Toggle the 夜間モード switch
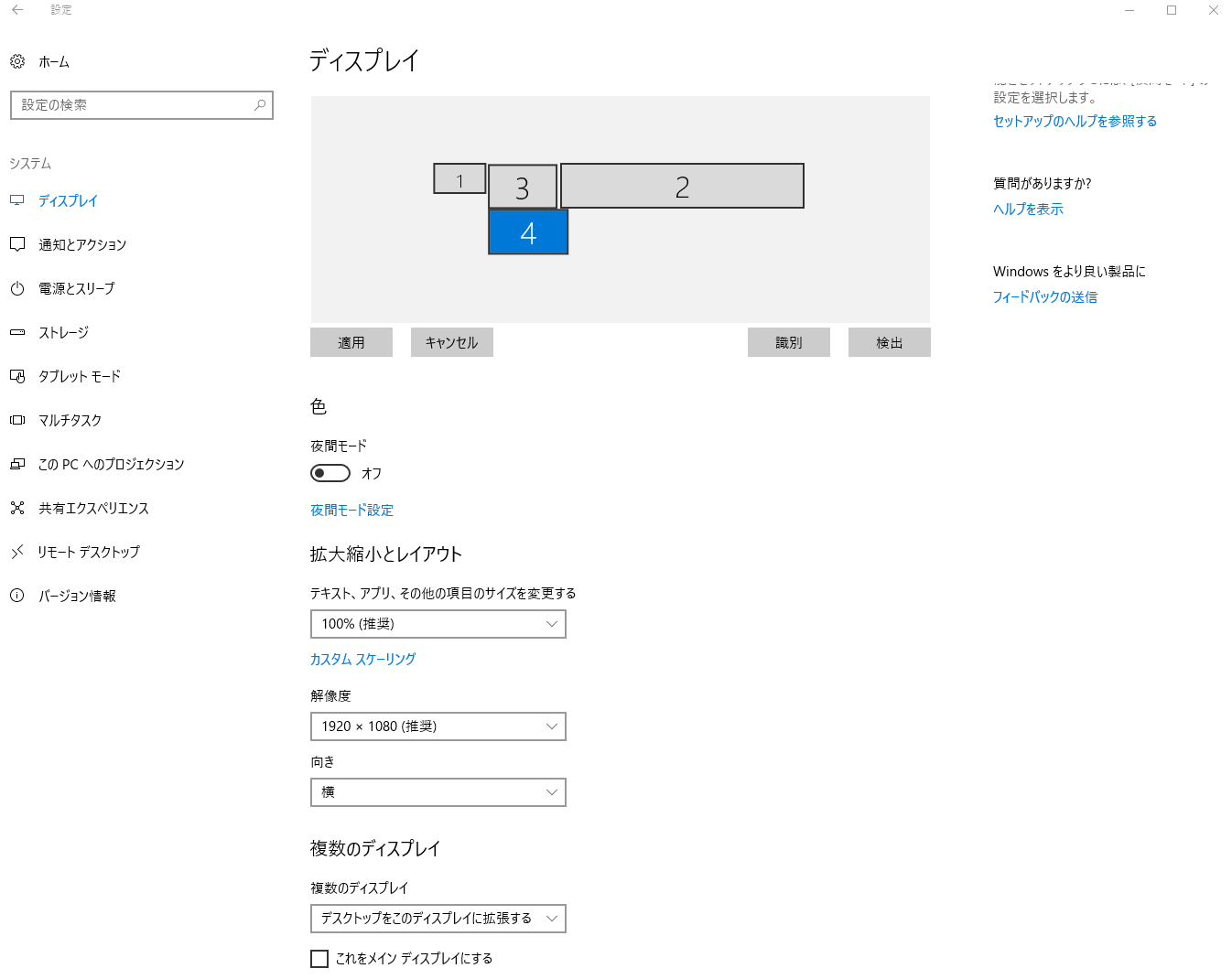Image resolution: width=1232 pixels, height=979 pixels. [330, 473]
